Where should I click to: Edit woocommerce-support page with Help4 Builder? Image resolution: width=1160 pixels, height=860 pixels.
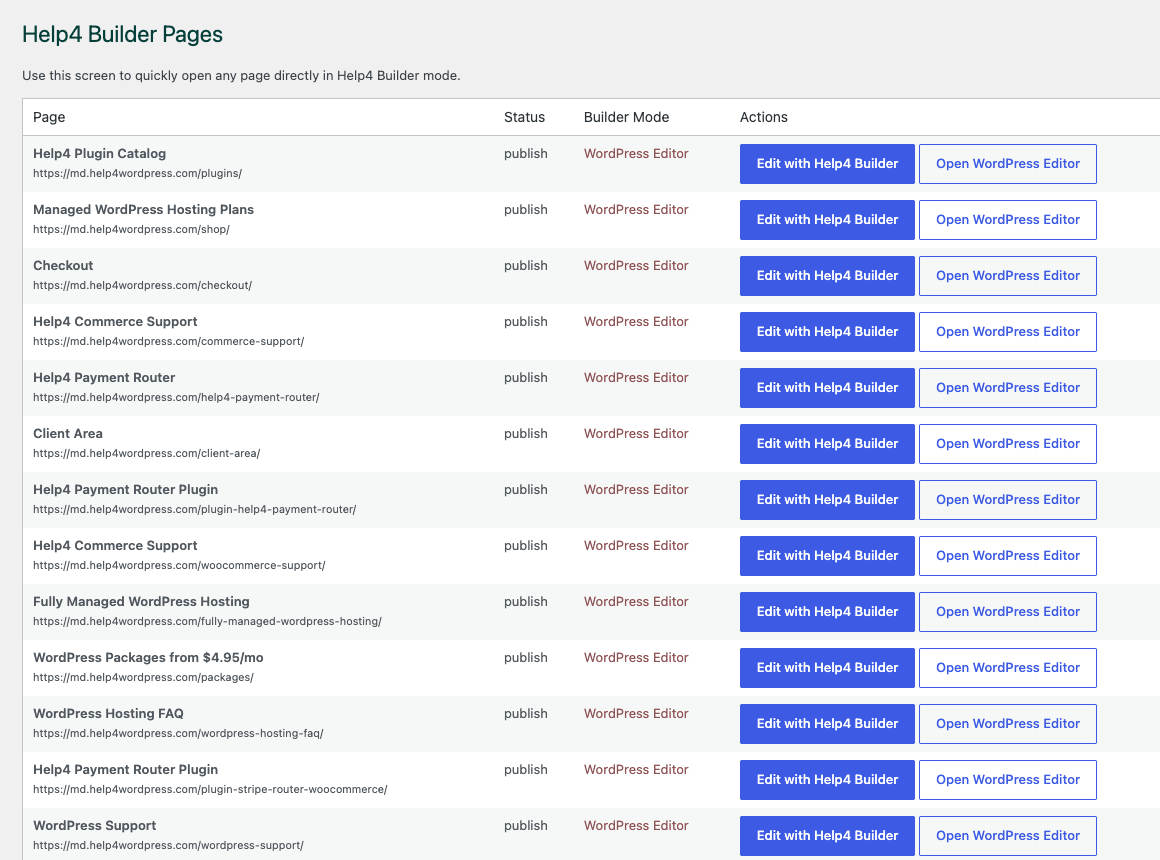tap(827, 556)
